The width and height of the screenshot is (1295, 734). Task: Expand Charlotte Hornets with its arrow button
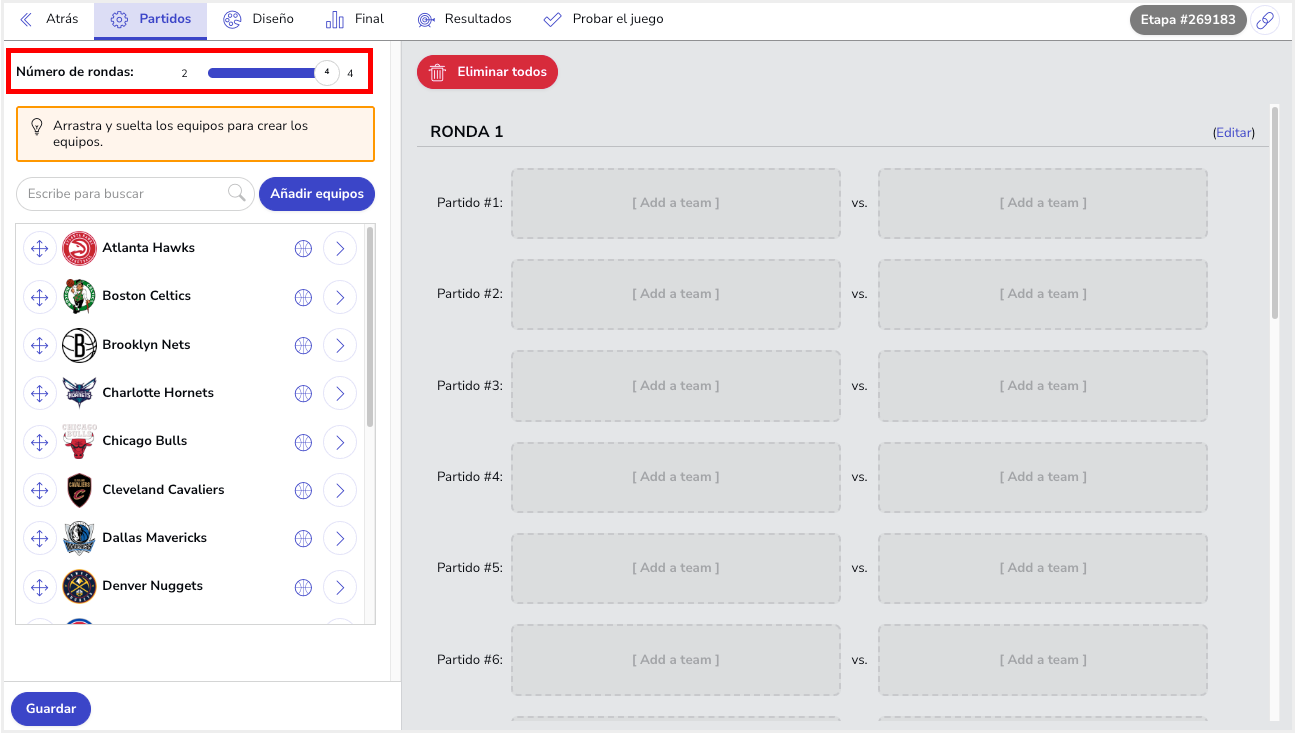pyautogui.click(x=340, y=393)
